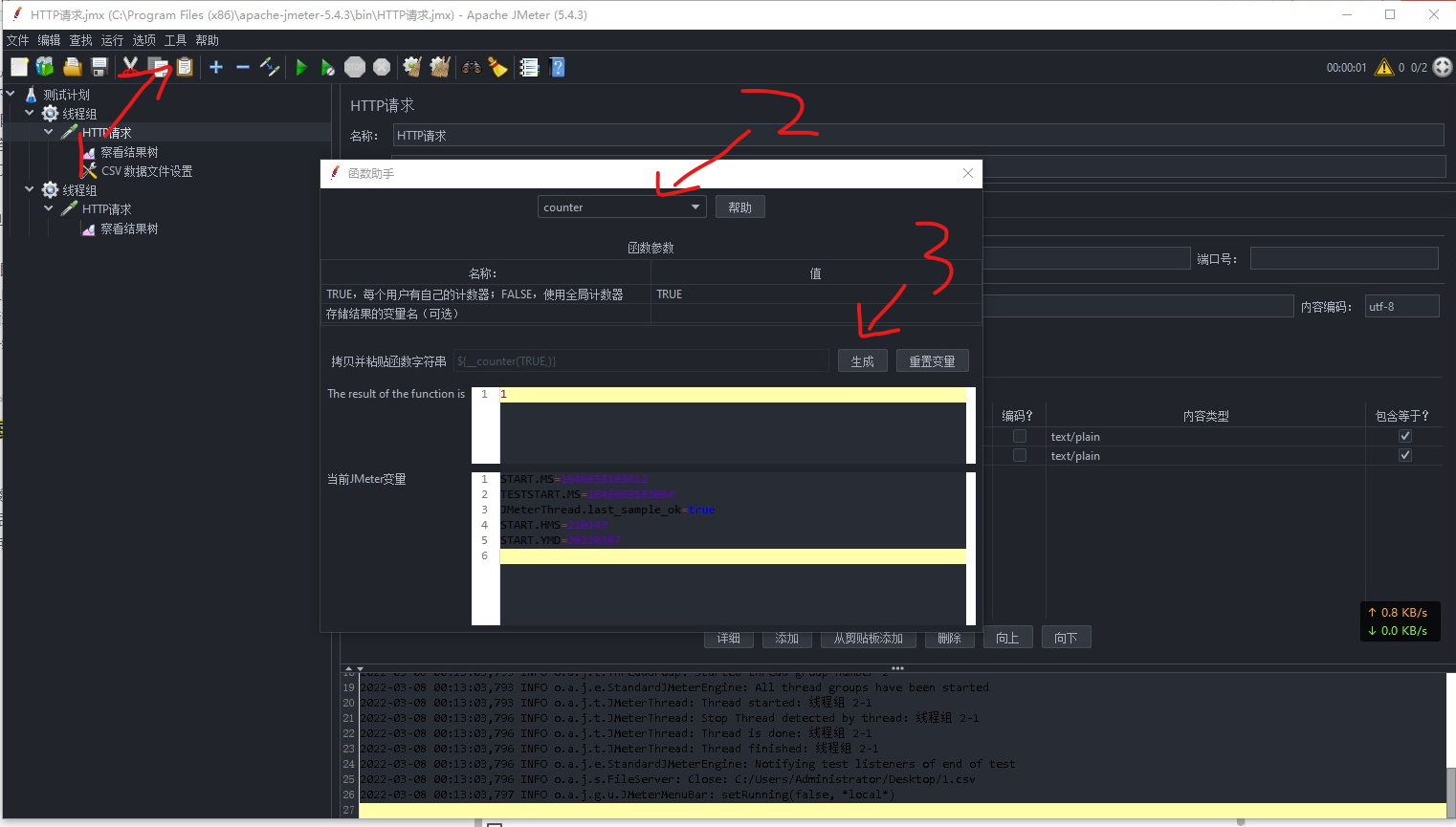Open the 编辑 menu
The image size is (1456, 827).
[x=49, y=40]
